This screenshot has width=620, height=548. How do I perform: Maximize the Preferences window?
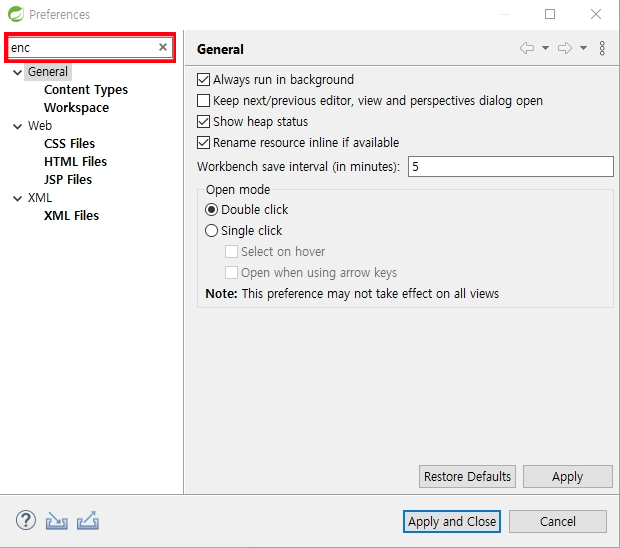550,14
